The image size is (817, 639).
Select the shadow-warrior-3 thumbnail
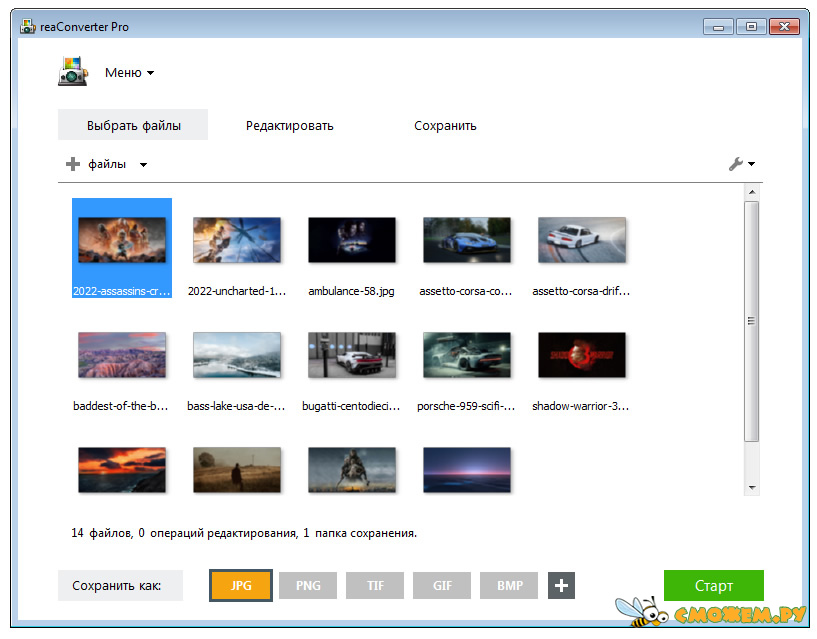click(582, 355)
